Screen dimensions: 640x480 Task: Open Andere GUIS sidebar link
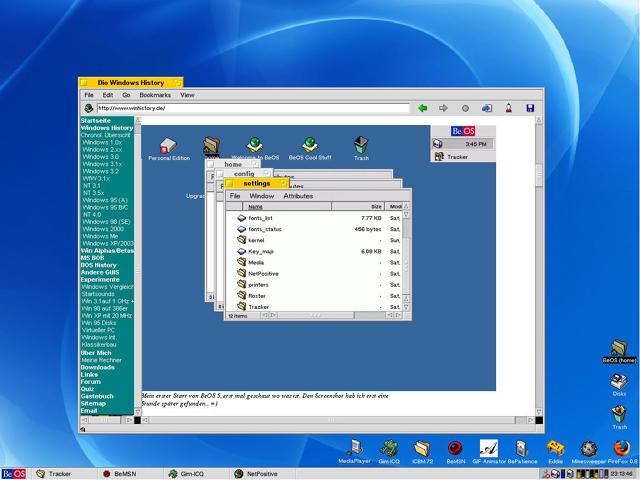point(100,272)
